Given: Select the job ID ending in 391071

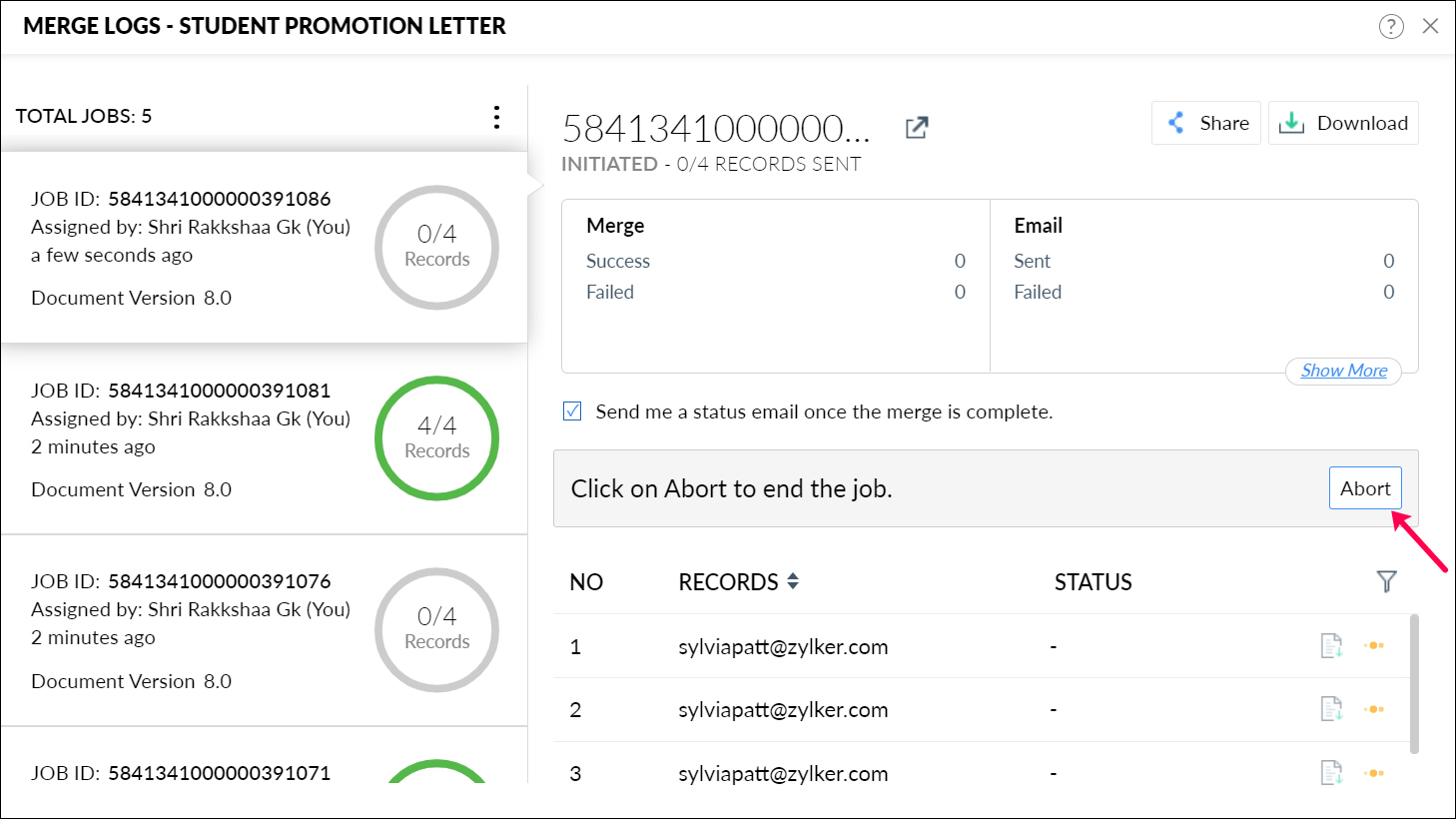Looking at the screenshot, I should [x=219, y=773].
